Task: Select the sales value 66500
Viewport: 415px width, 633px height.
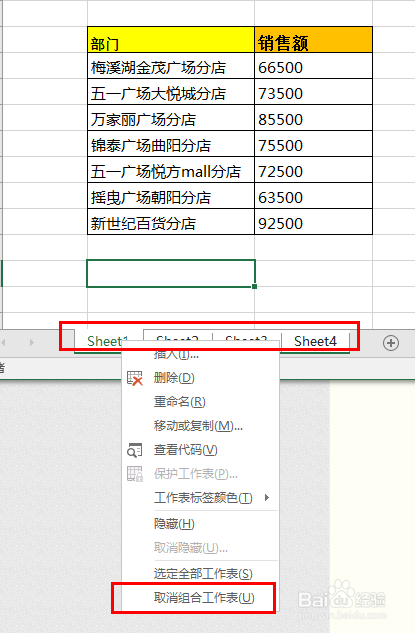Action: pyautogui.click(x=313, y=66)
